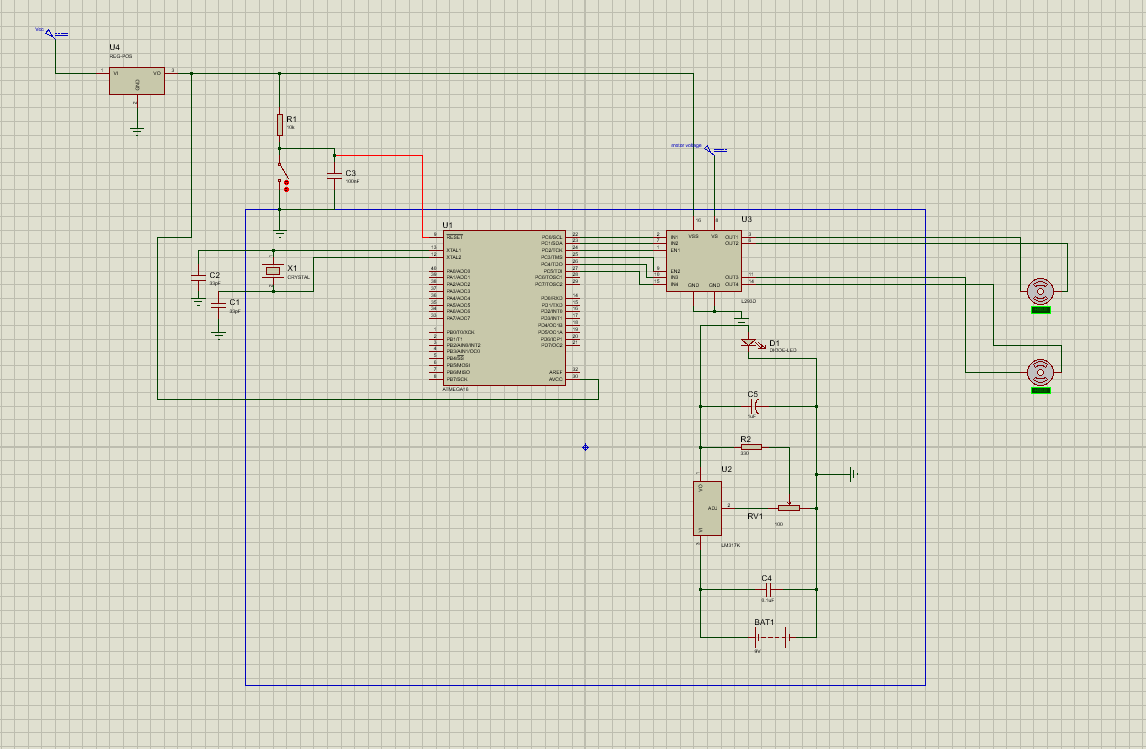
Task: Click the "DIODE-LED" value text near D1
Action: point(783,351)
